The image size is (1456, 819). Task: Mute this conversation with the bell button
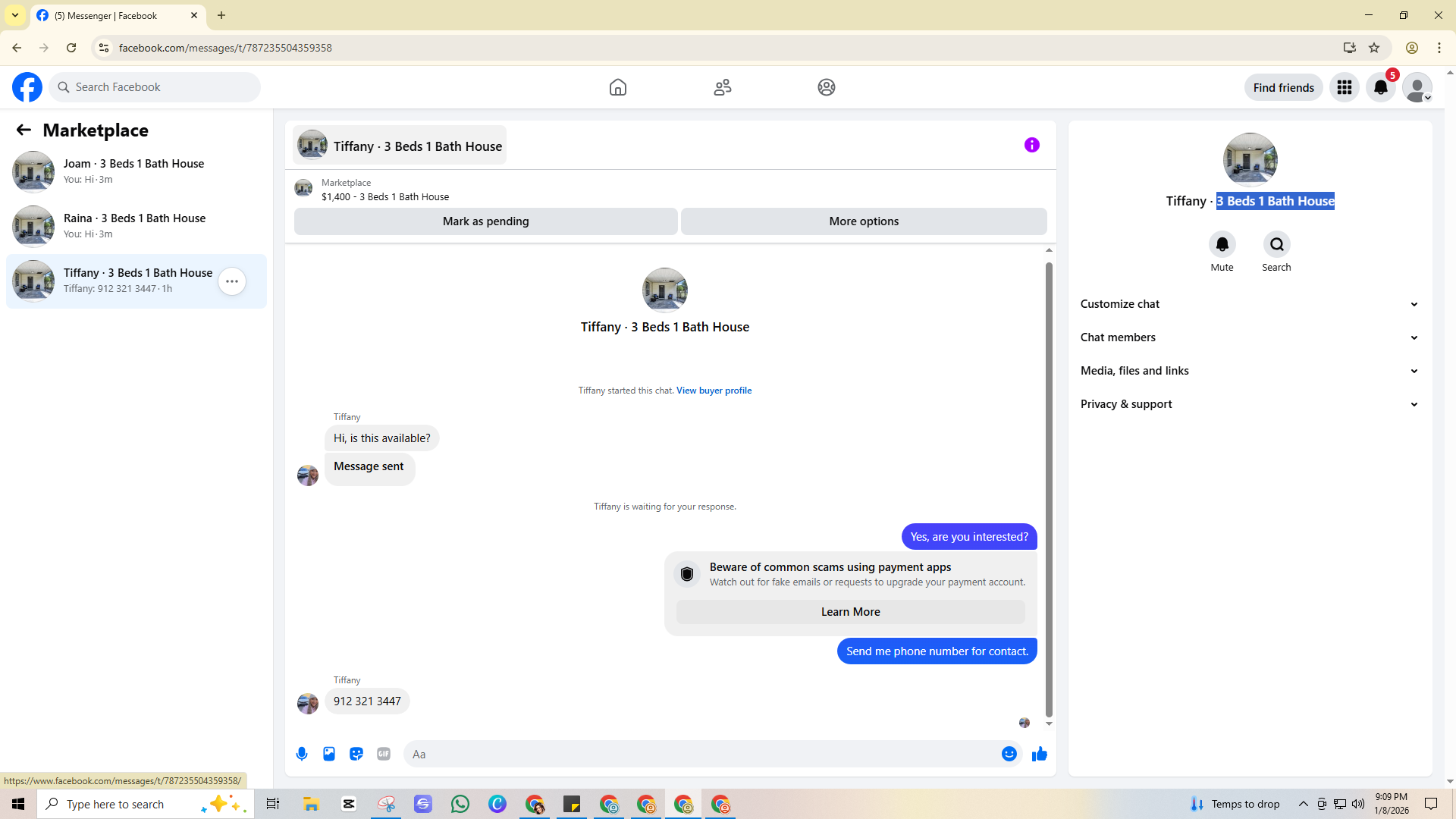click(x=1222, y=244)
